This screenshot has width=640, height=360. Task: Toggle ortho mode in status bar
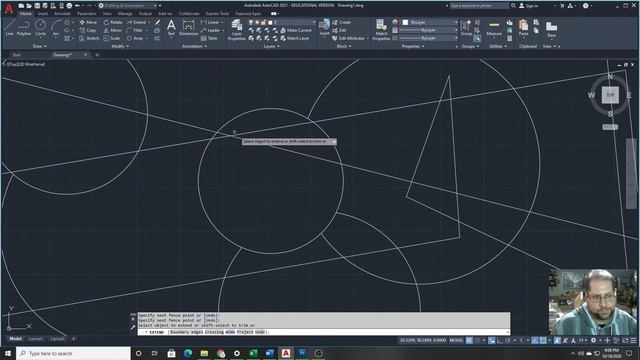[x=500, y=340]
